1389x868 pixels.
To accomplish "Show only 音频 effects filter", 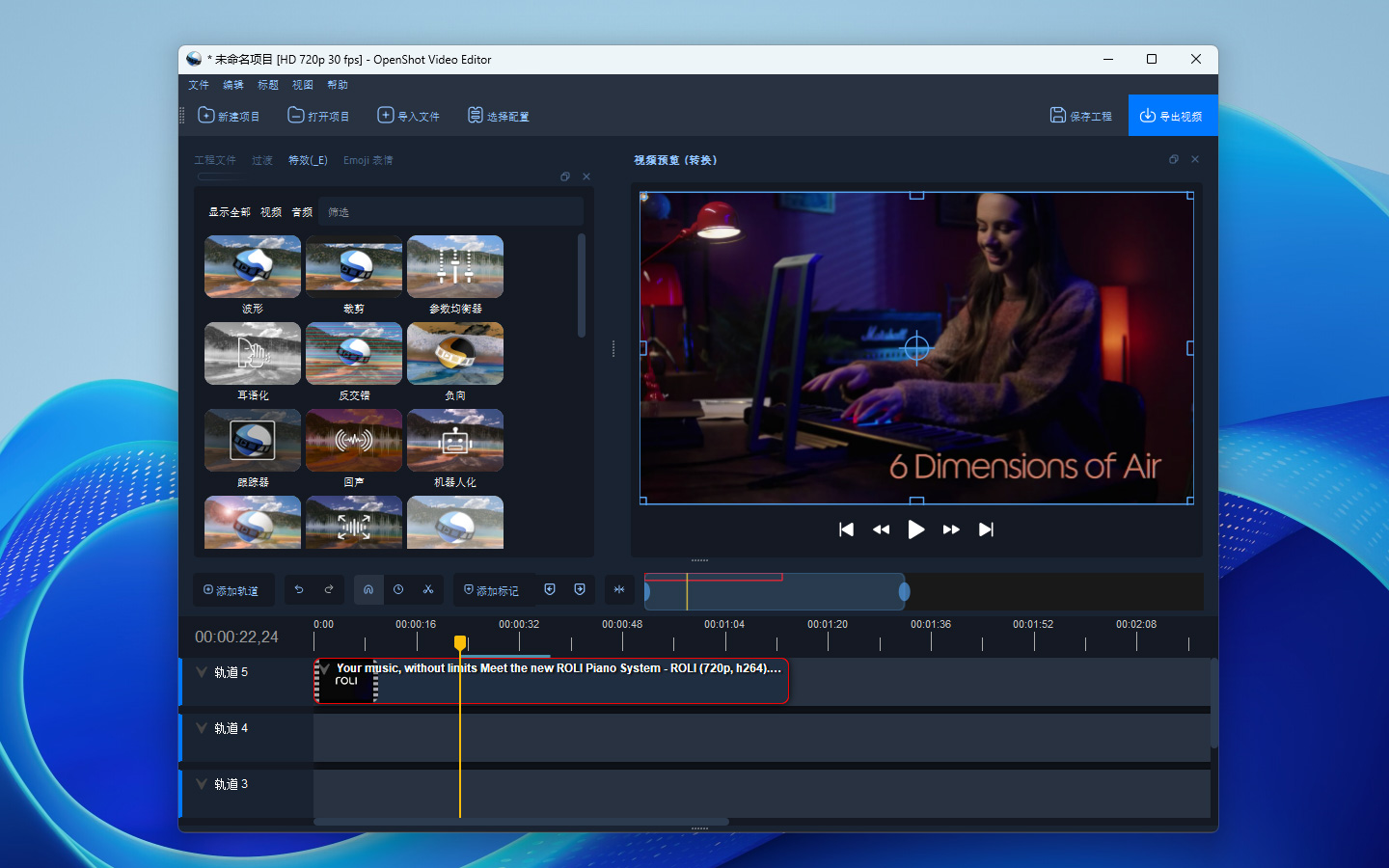I will pyautogui.click(x=302, y=212).
